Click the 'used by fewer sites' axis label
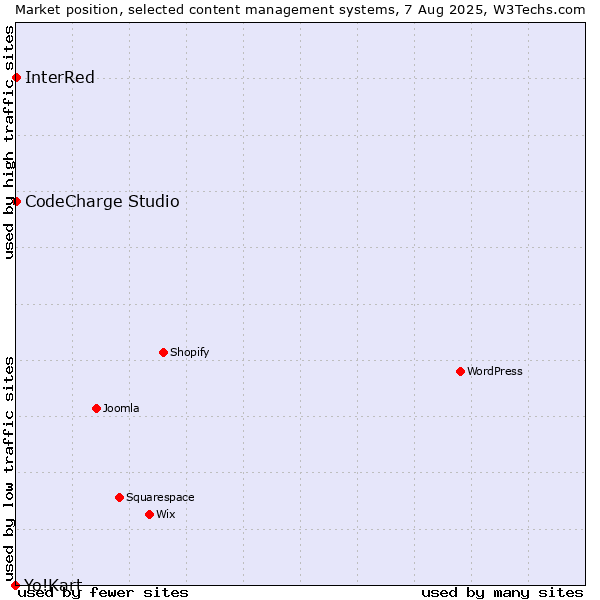This screenshot has height=600, width=600. [103, 593]
